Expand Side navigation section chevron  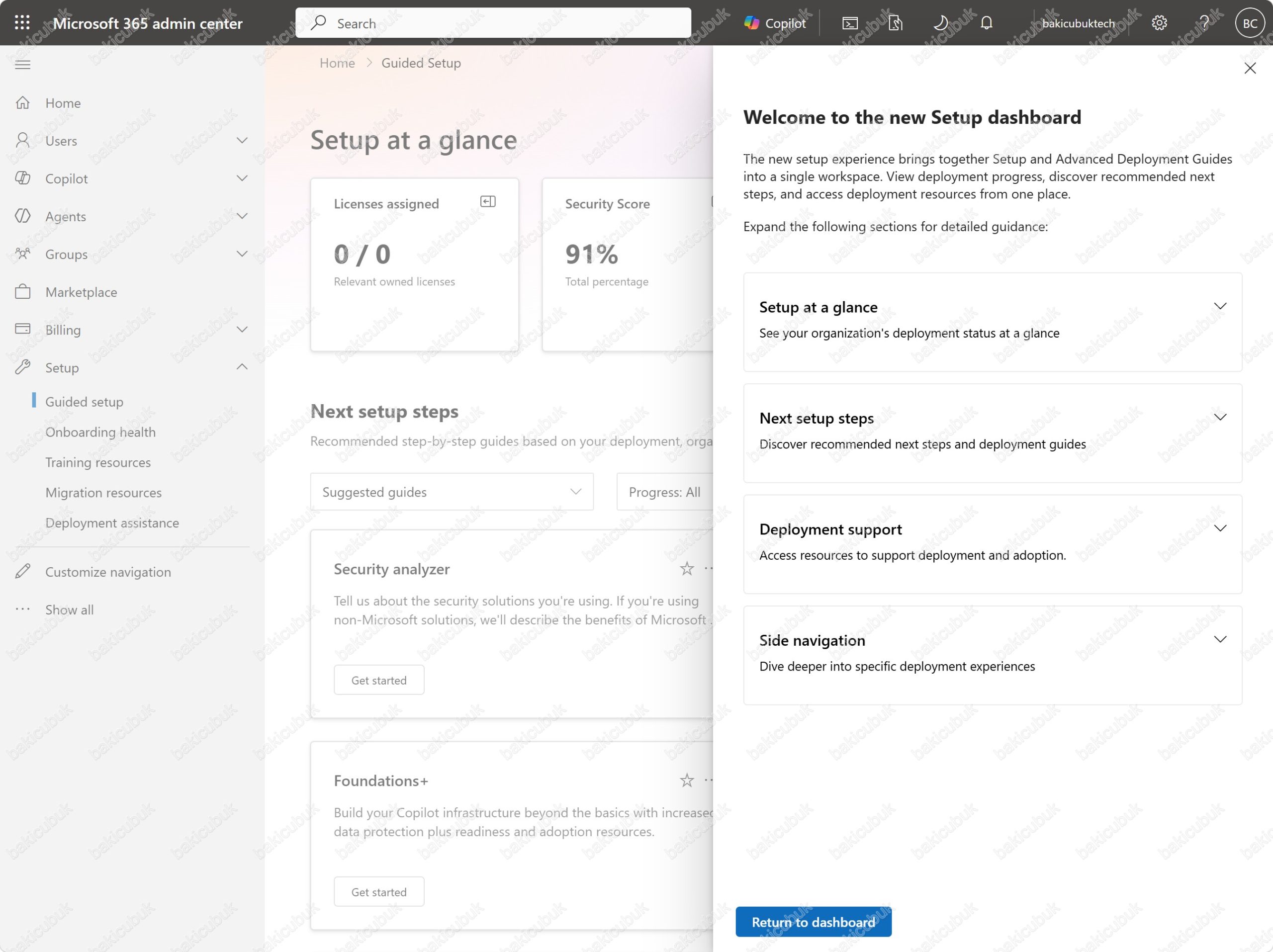(1220, 639)
